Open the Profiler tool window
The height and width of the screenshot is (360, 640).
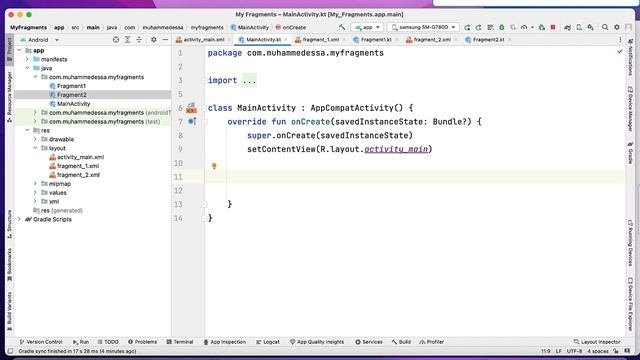(432, 342)
